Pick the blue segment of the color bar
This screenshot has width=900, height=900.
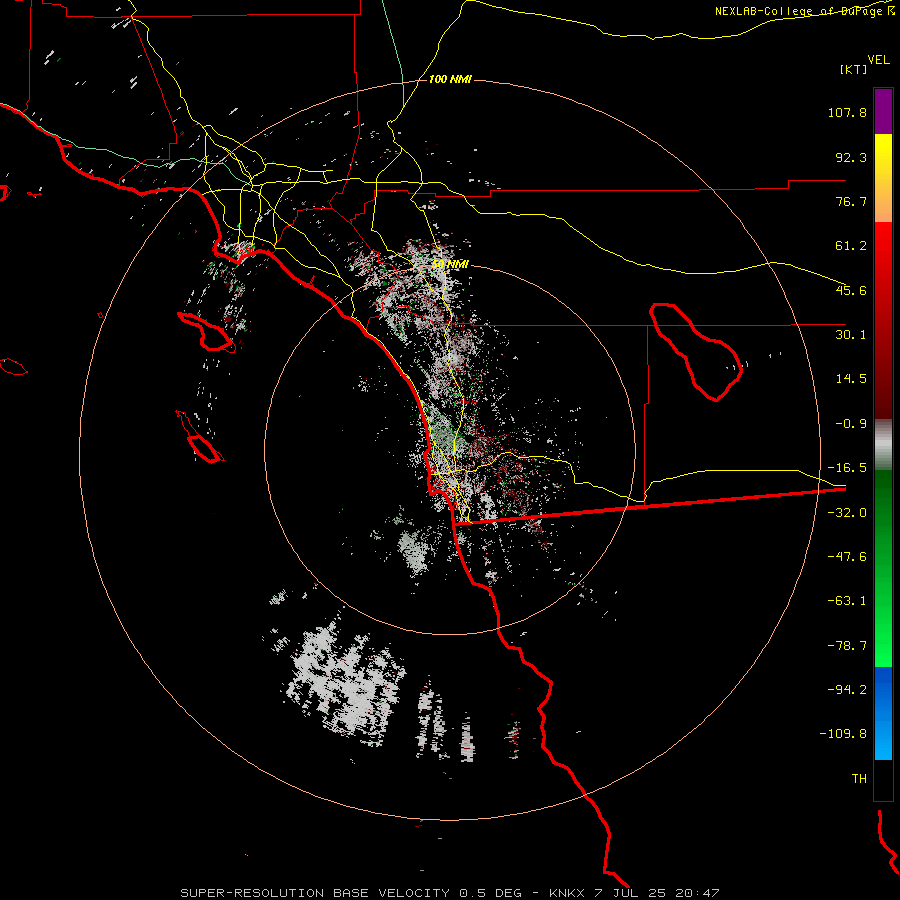coord(883,713)
